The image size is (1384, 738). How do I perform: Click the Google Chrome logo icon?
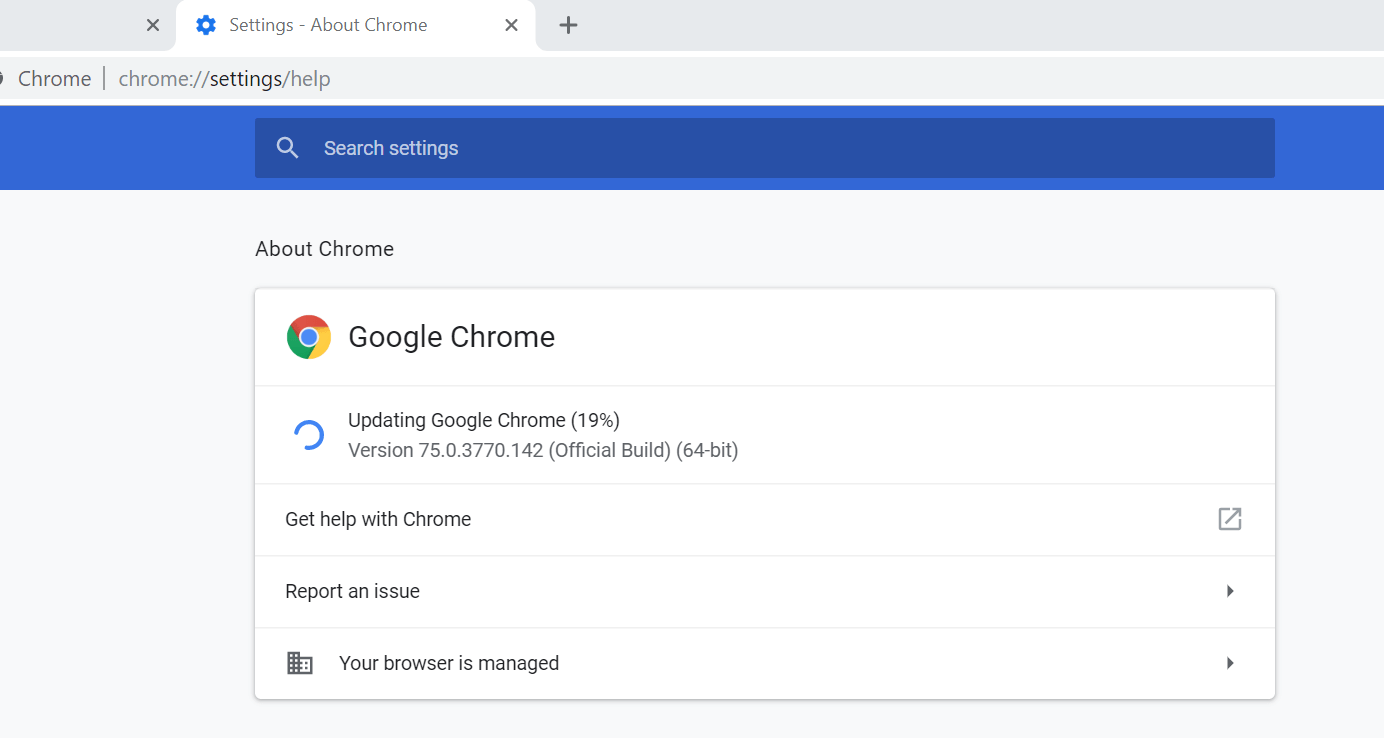pyautogui.click(x=309, y=337)
